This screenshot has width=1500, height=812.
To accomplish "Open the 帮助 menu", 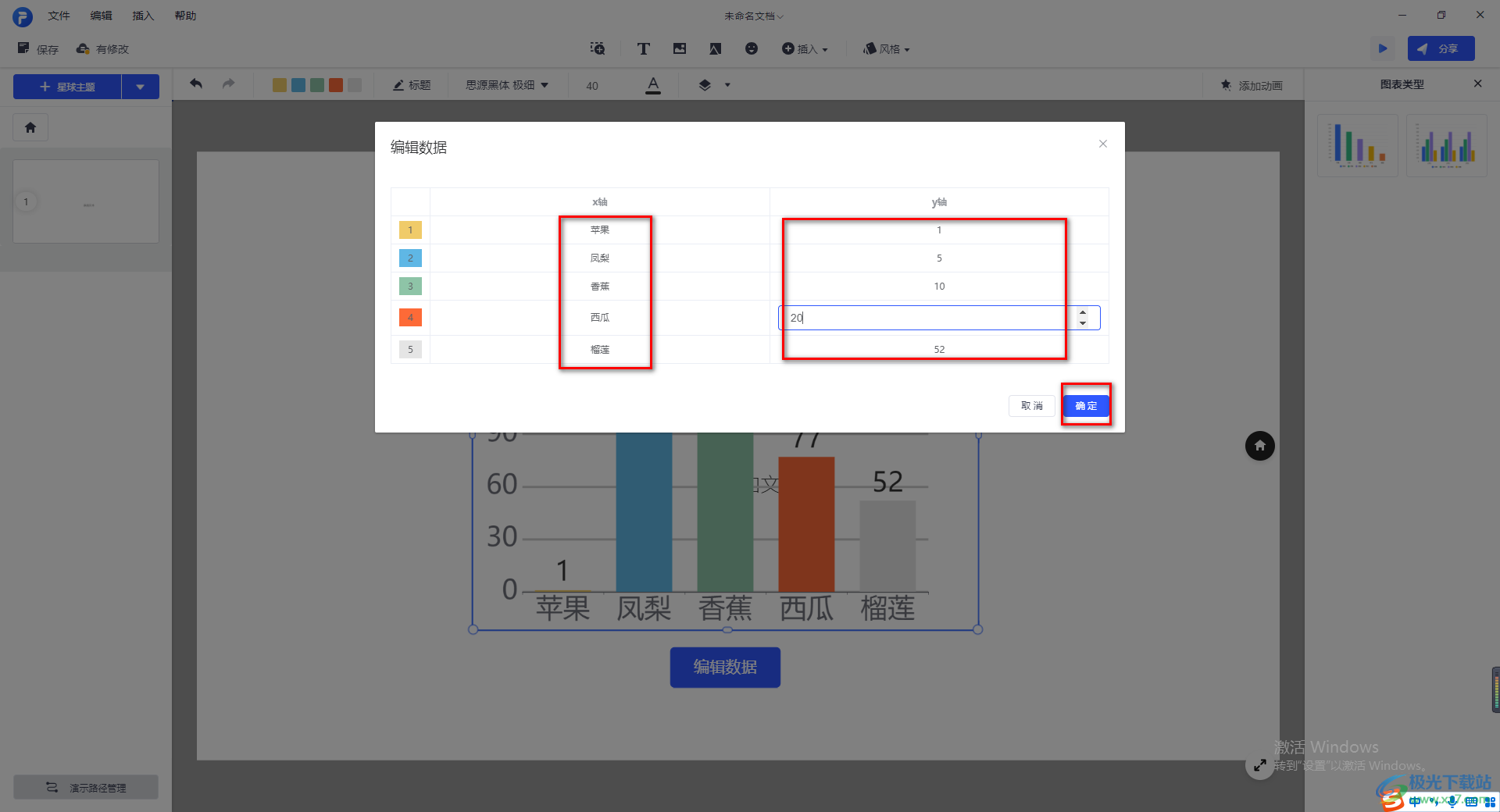I will pos(185,16).
